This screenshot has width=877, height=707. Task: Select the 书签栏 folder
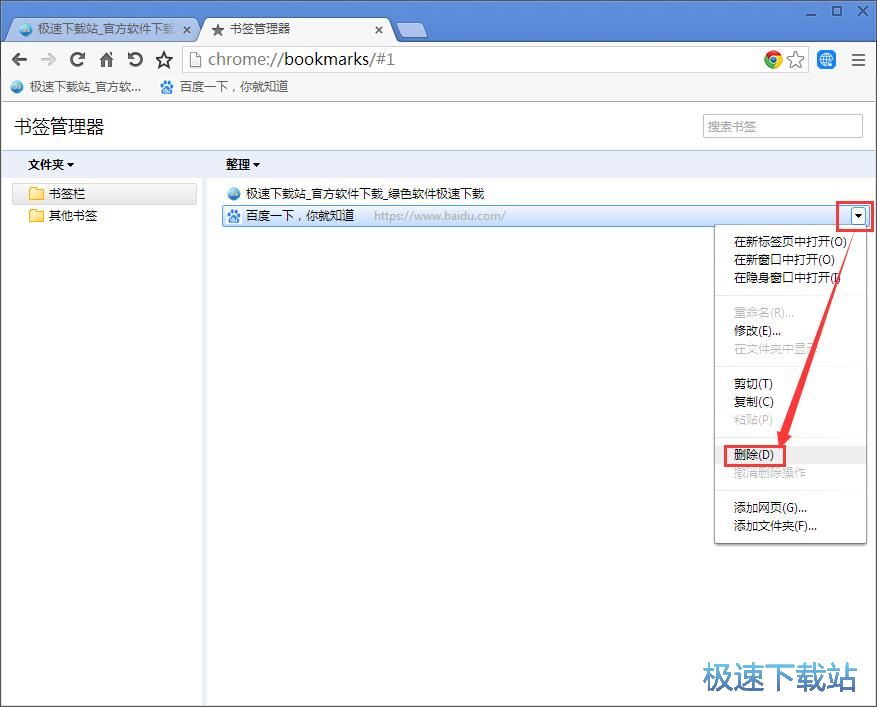coord(105,194)
